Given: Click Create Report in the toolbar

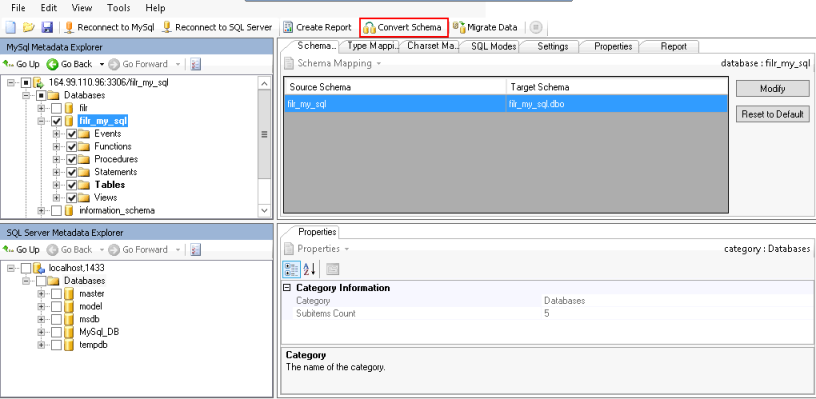Looking at the screenshot, I should 317,27.
